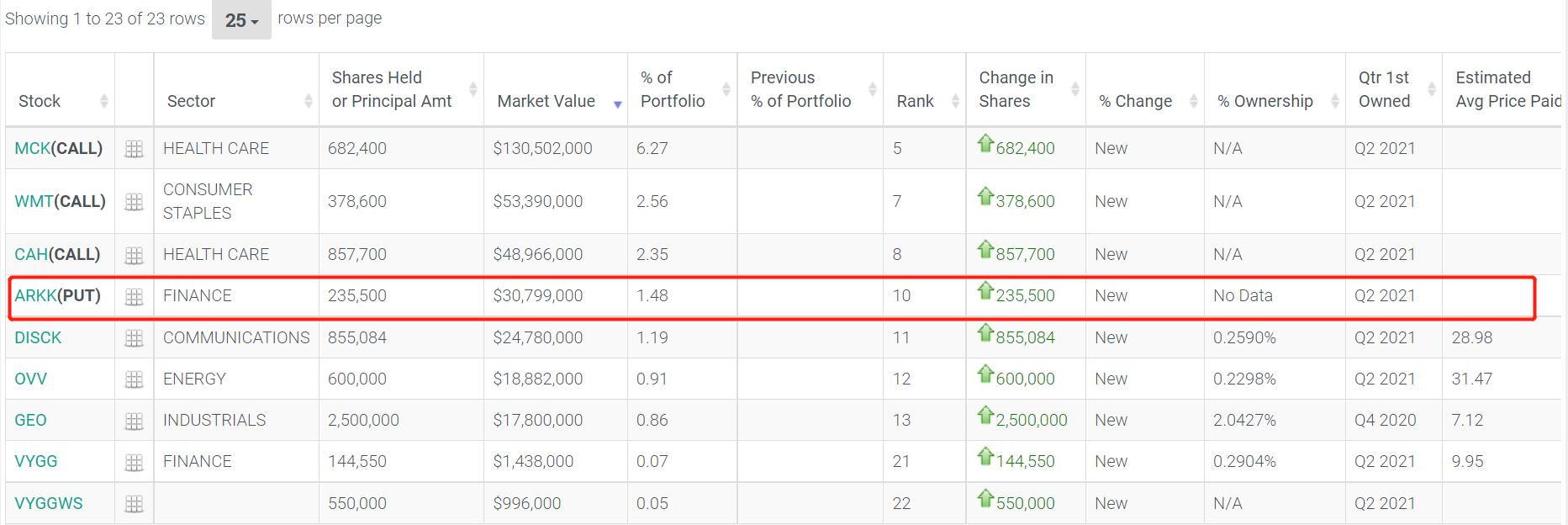1568x525 pixels.
Task: Click the VYGG ticker link
Action: [x=36, y=462]
